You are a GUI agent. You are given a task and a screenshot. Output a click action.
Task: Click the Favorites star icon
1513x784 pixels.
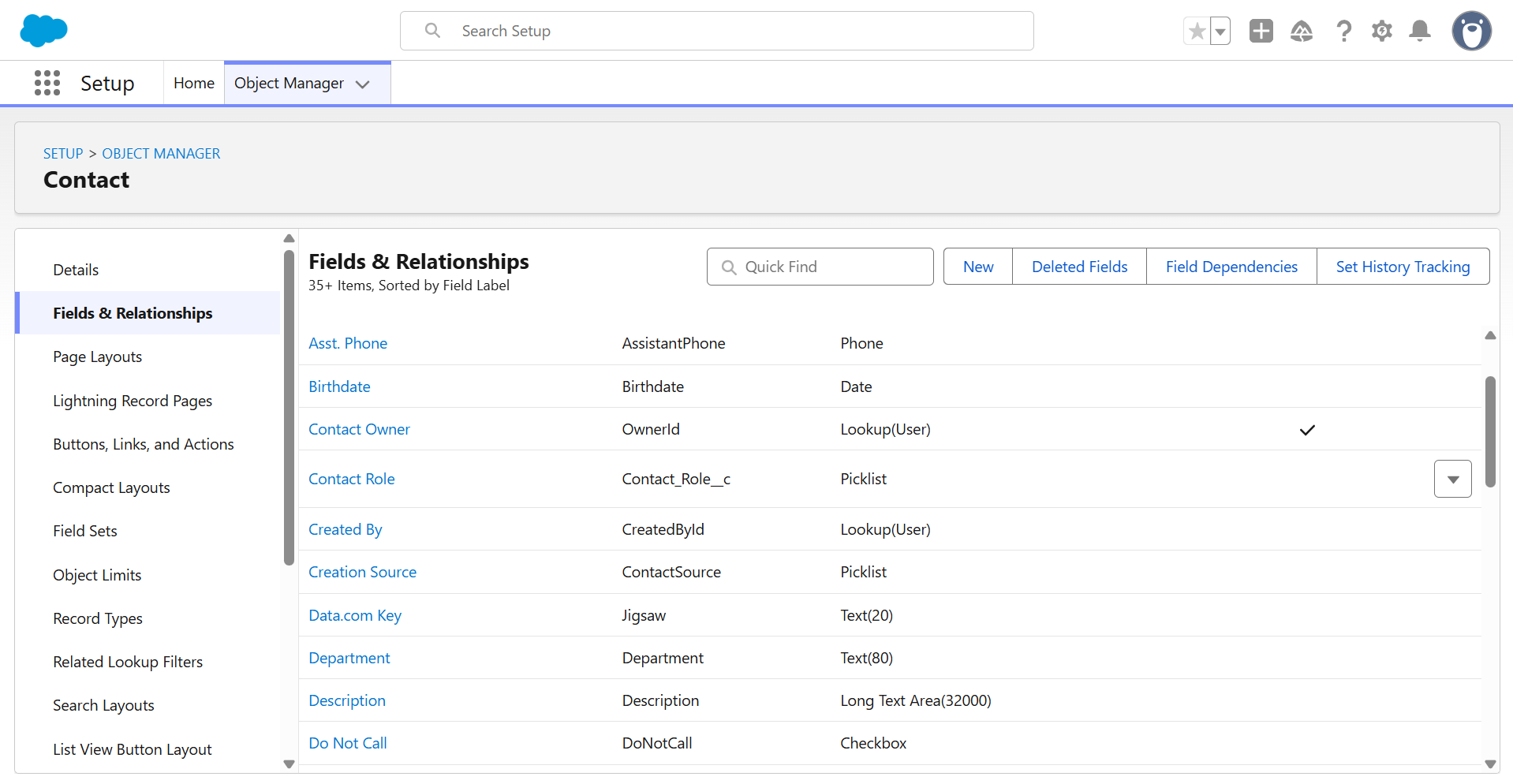[x=1197, y=31]
